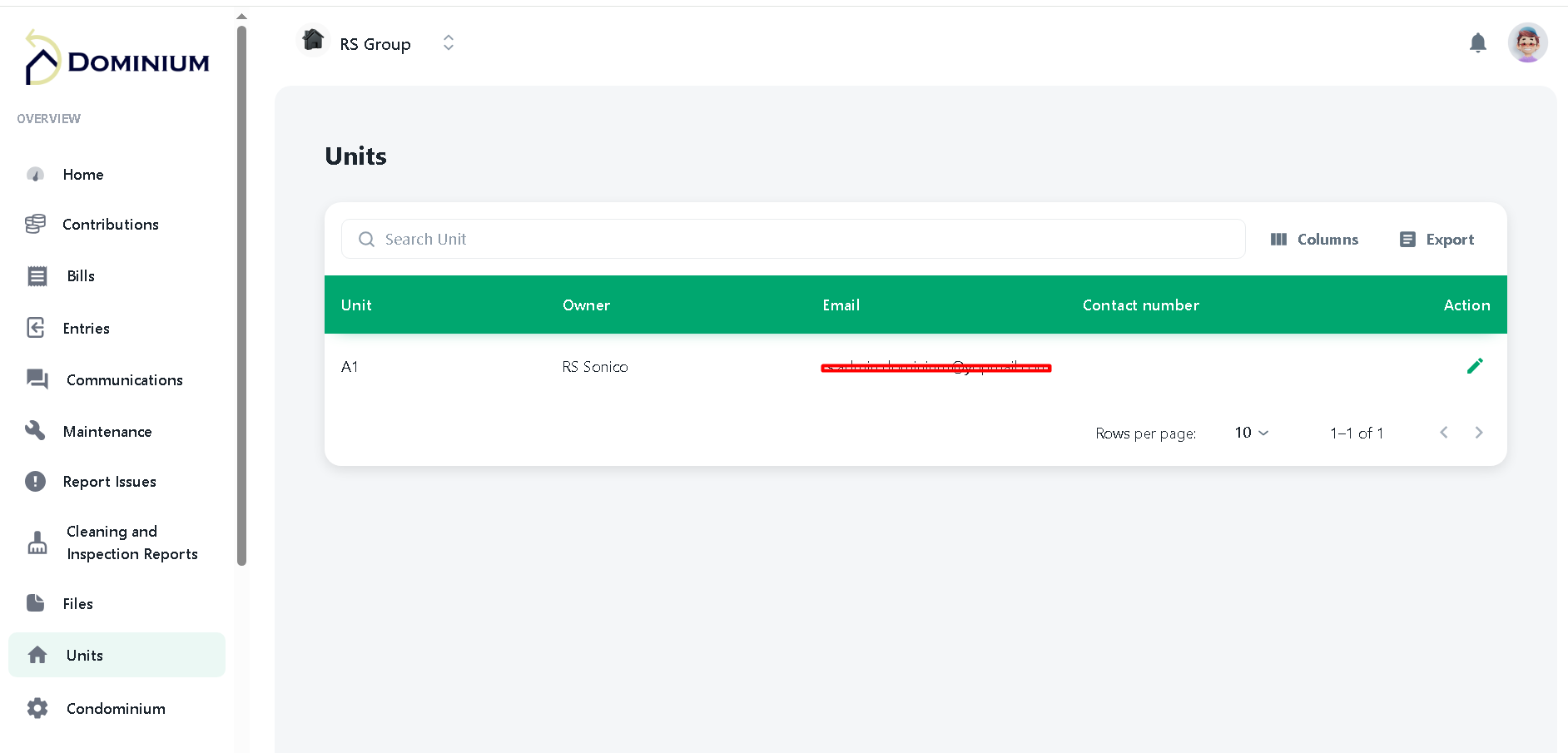Click the Export button
This screenshot has height=753, width=1568.
pyautogui.click(x=1437, y=239)
